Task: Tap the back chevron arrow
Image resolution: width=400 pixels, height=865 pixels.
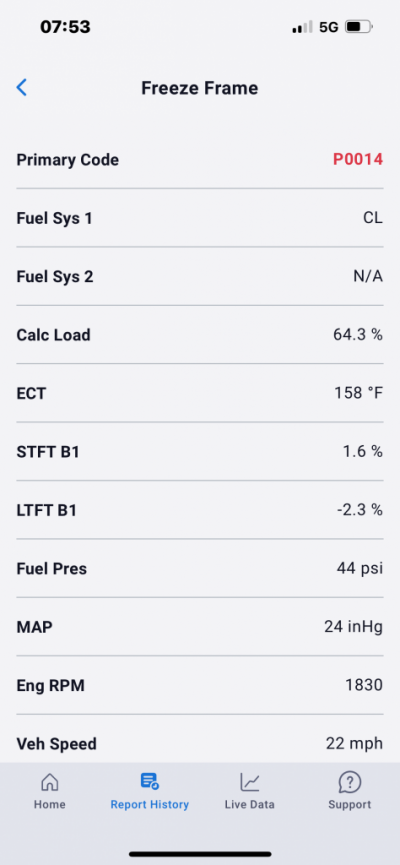Action: (x=22, y=87)
